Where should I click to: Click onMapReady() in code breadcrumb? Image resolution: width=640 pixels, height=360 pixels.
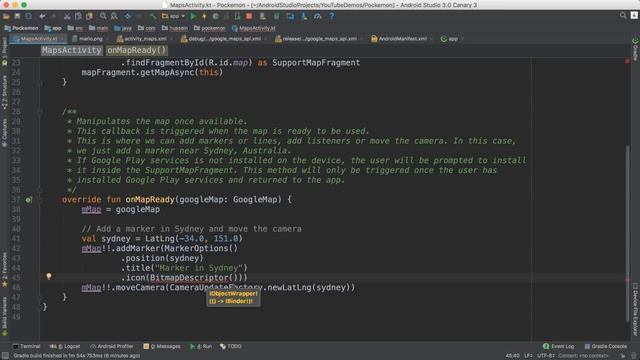coord(137,50)
